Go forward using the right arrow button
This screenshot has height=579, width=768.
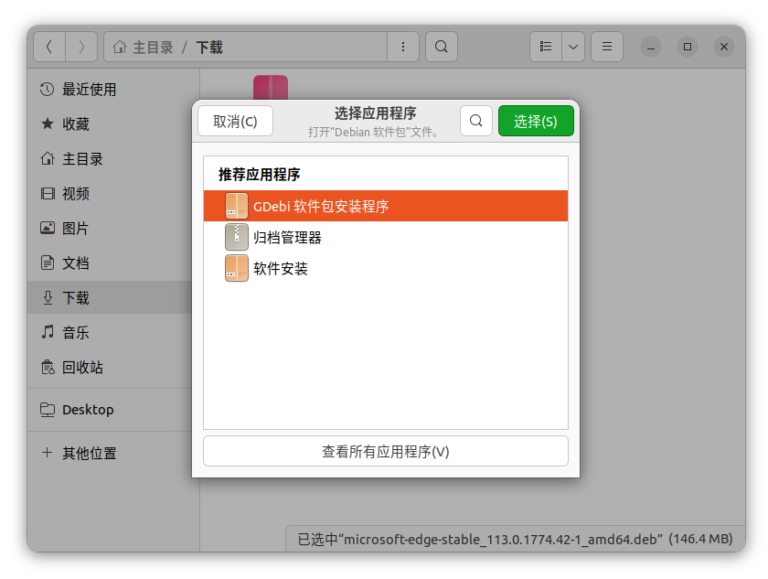coord(82,47)
